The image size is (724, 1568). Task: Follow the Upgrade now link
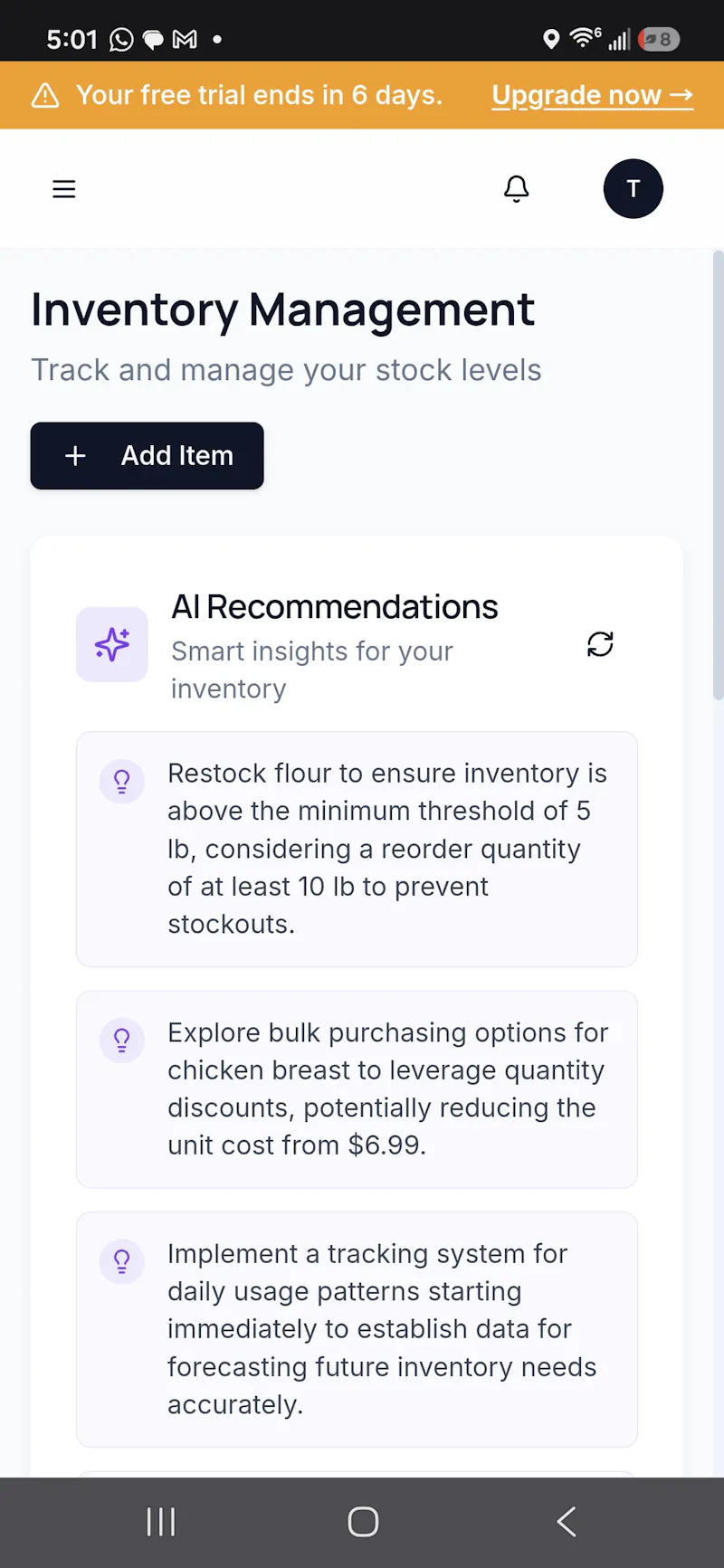point(593,95)
